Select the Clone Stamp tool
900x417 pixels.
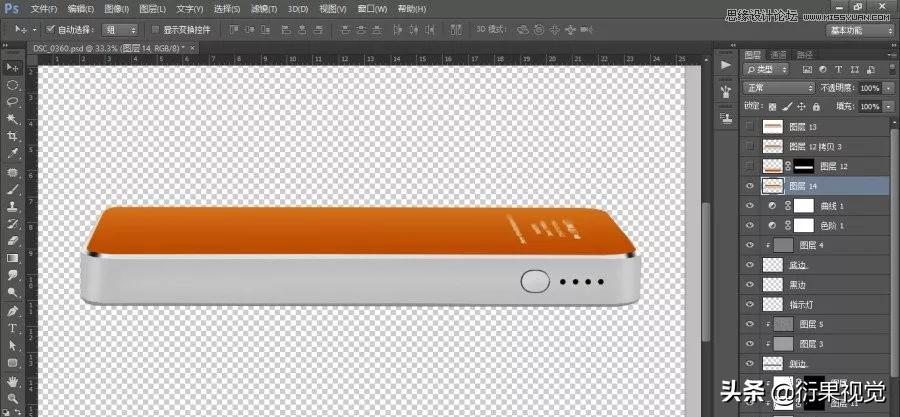[x=13, y=206]
